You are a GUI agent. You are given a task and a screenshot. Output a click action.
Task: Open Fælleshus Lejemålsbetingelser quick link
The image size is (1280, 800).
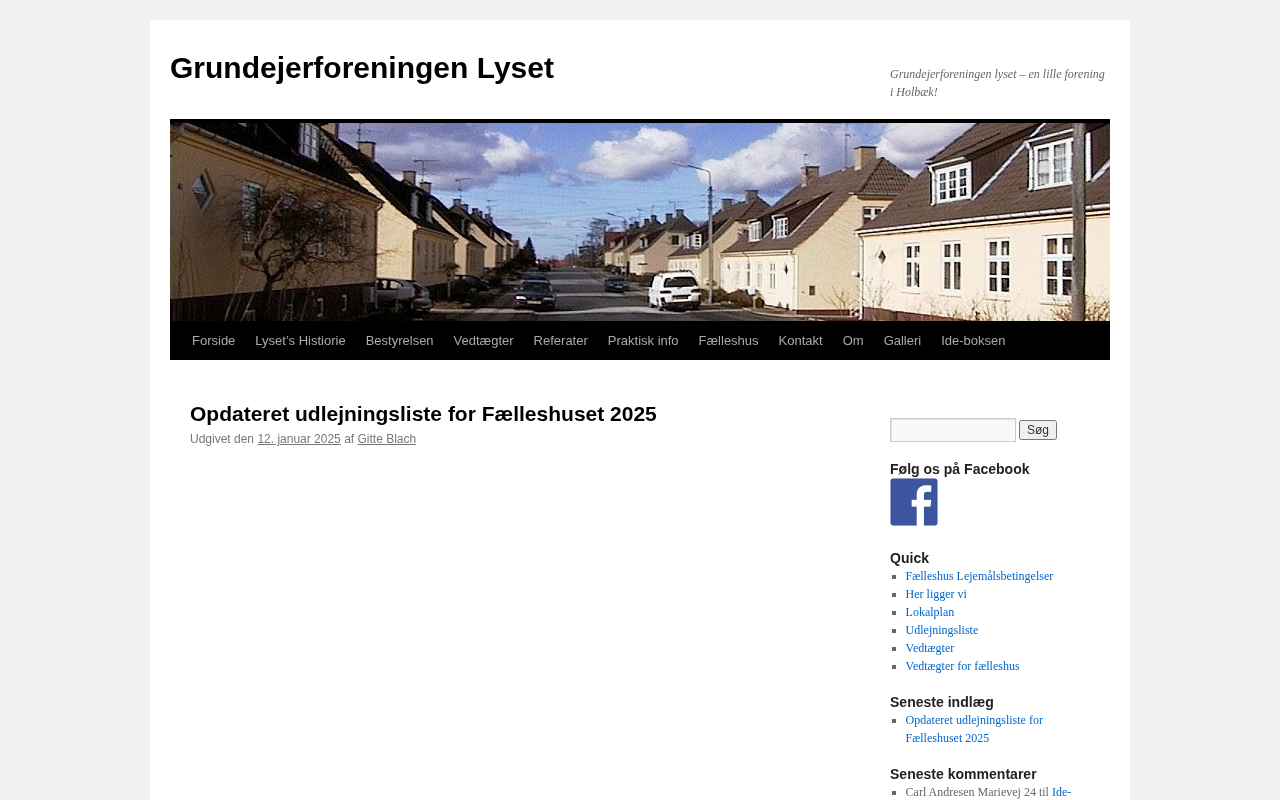point(979,576)
